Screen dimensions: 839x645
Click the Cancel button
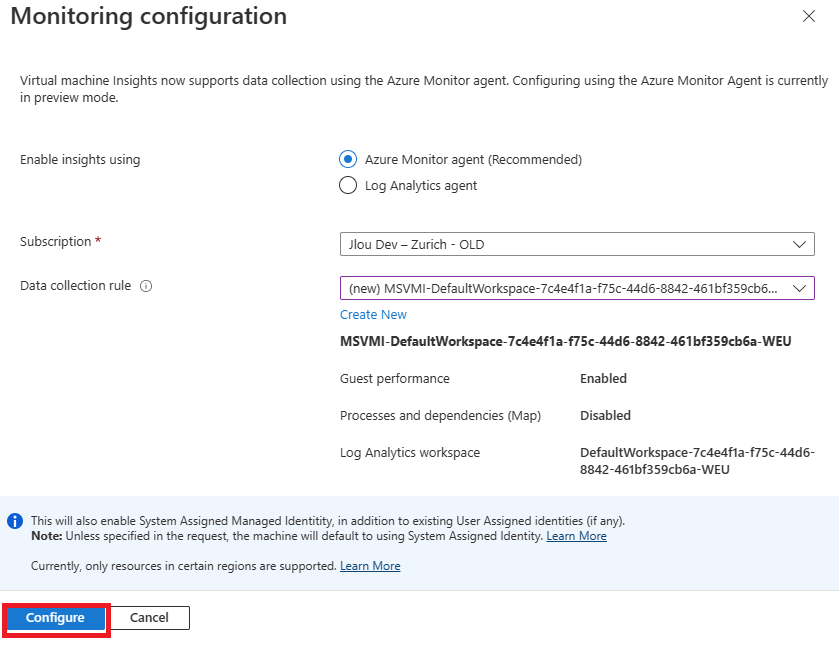coord(149,618)
